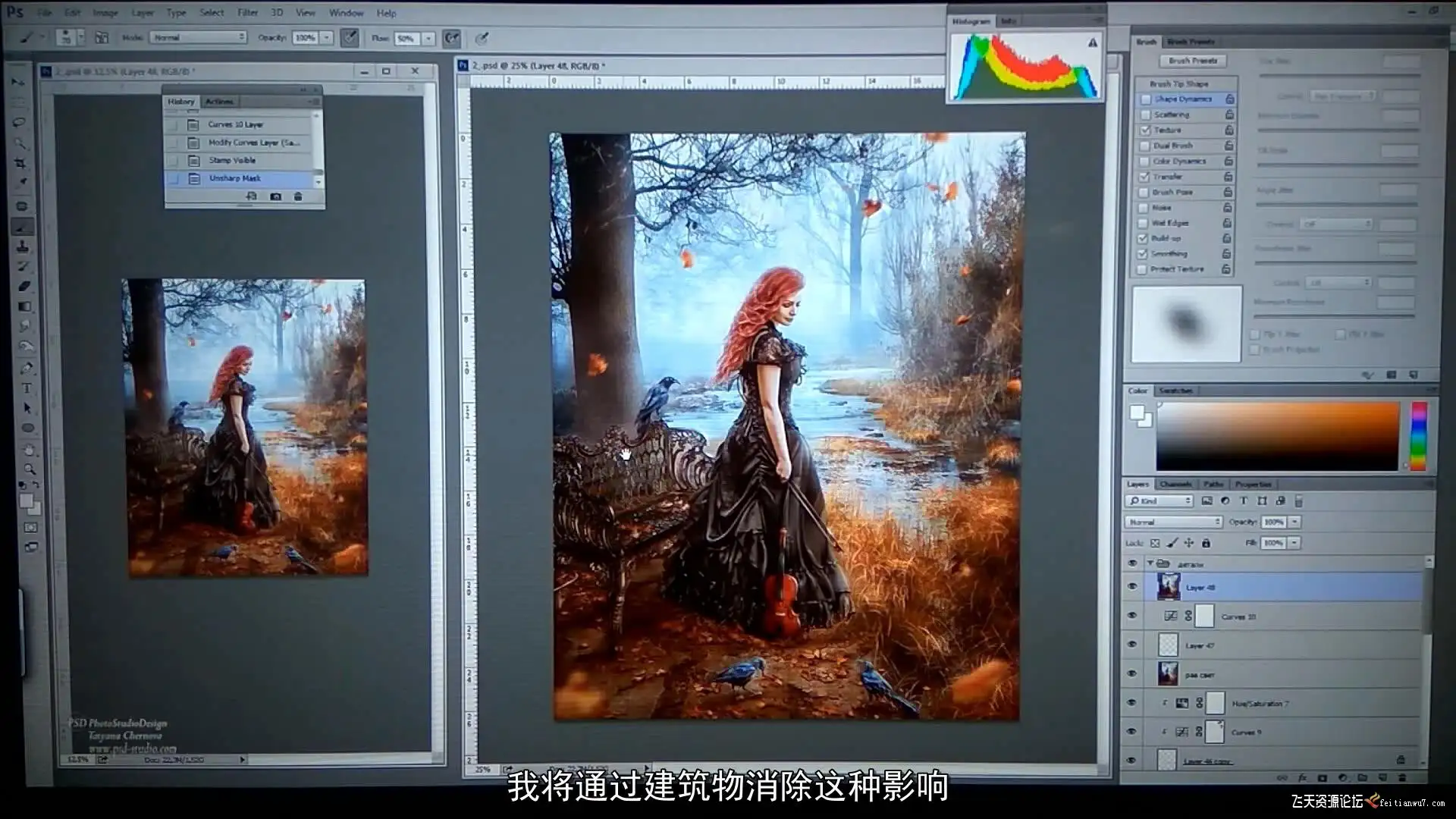Toggle visibility of Layer 47
The image size is (1456, 819).
pos(1132,645)
